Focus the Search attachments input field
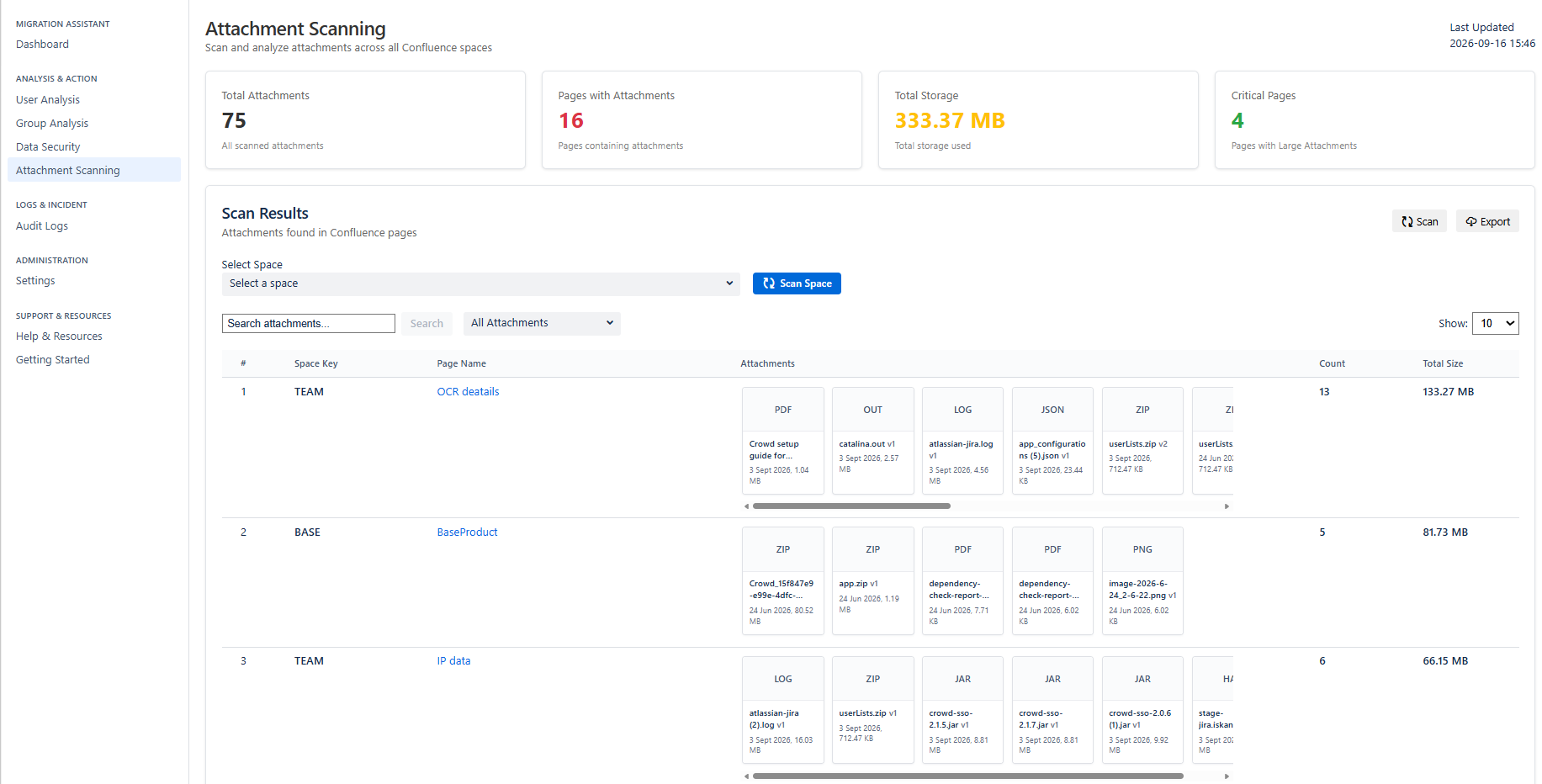This screenshot has height=784, width=1542. (x=308, y=324)
